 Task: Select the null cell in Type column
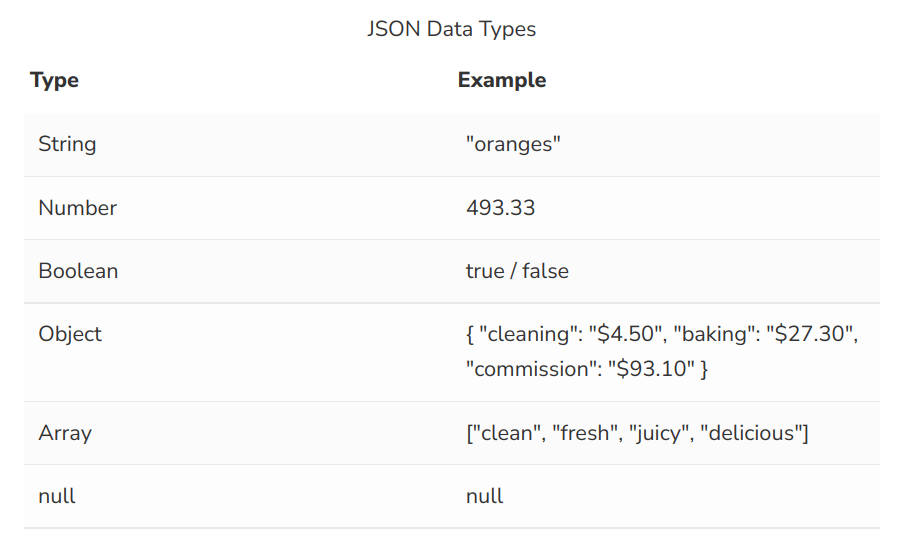(56, 496)
